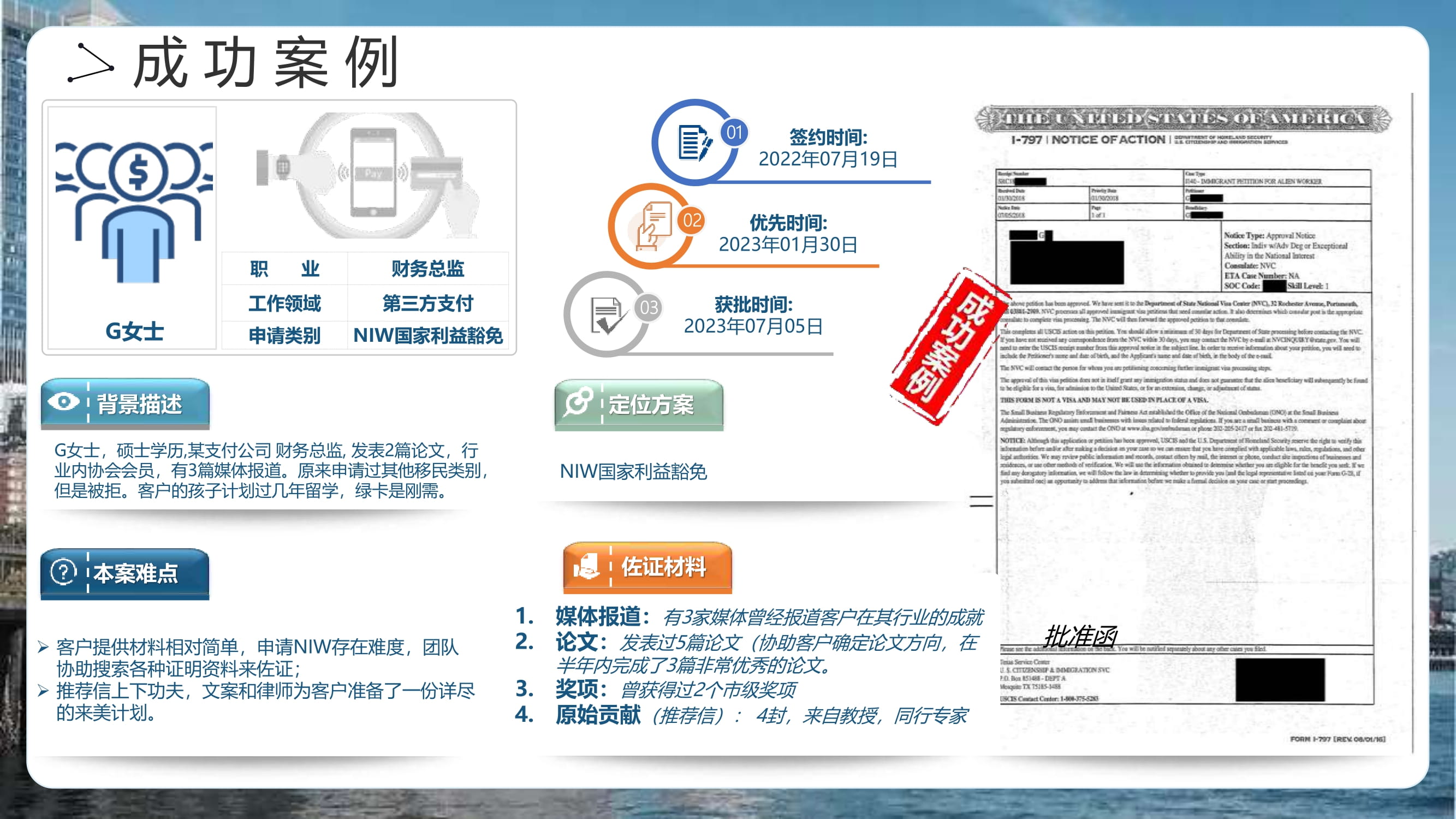
Task: Click the orange 佐证材料 banner button
Action: click(x=647, y=567)
